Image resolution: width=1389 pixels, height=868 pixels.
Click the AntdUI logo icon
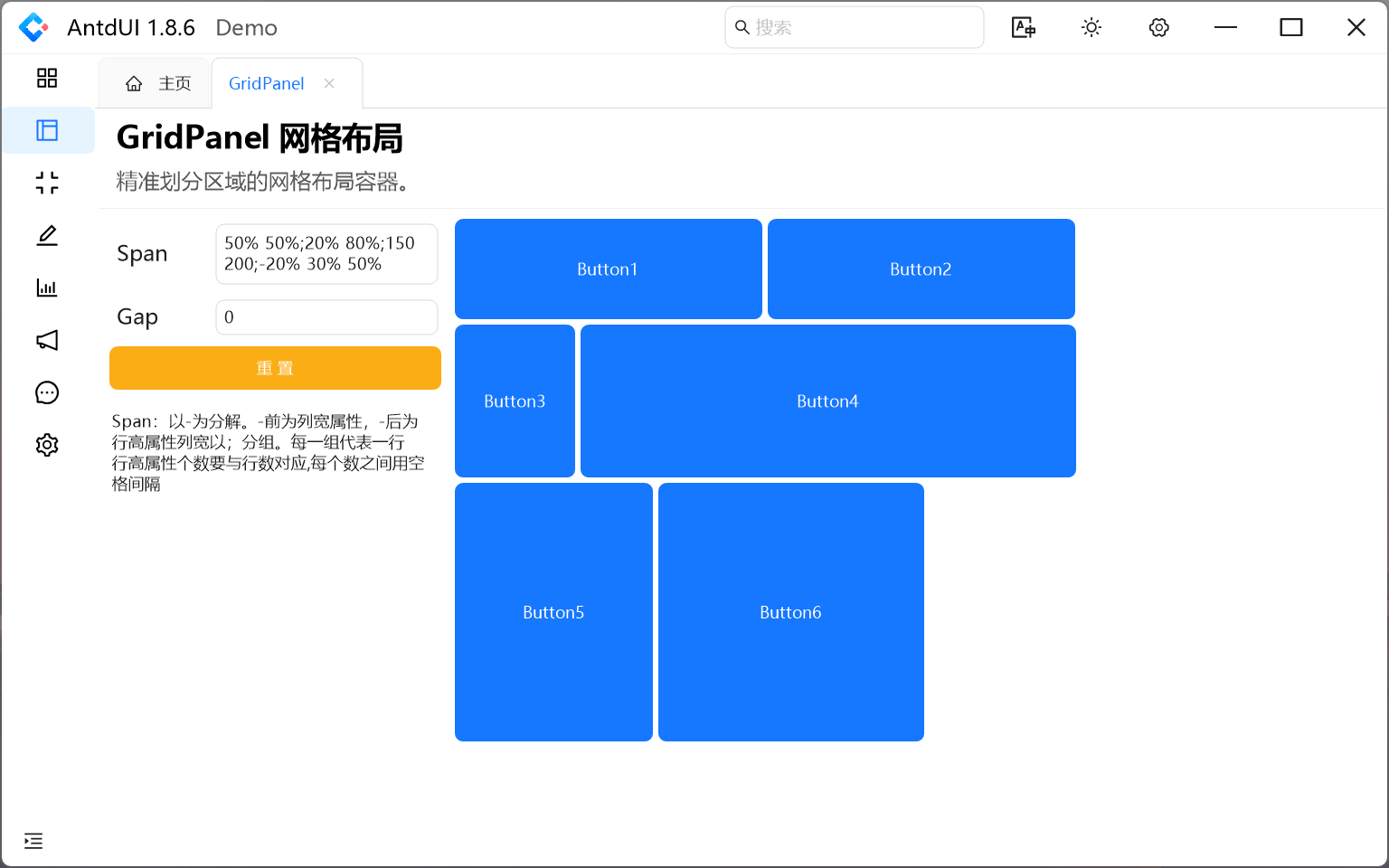(x=33, y=27)
